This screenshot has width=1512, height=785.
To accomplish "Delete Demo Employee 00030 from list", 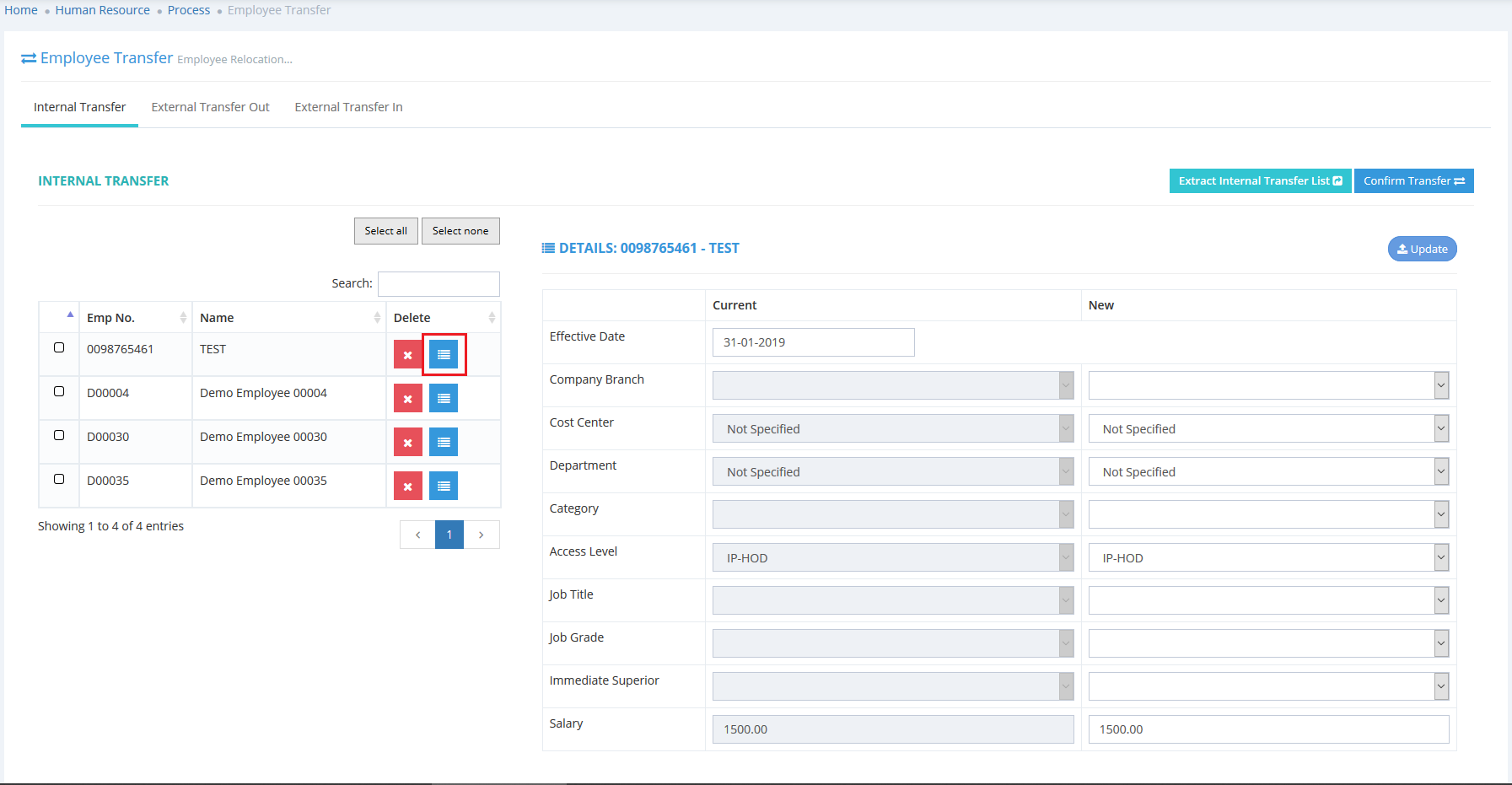I will click(x=407, y=443).
